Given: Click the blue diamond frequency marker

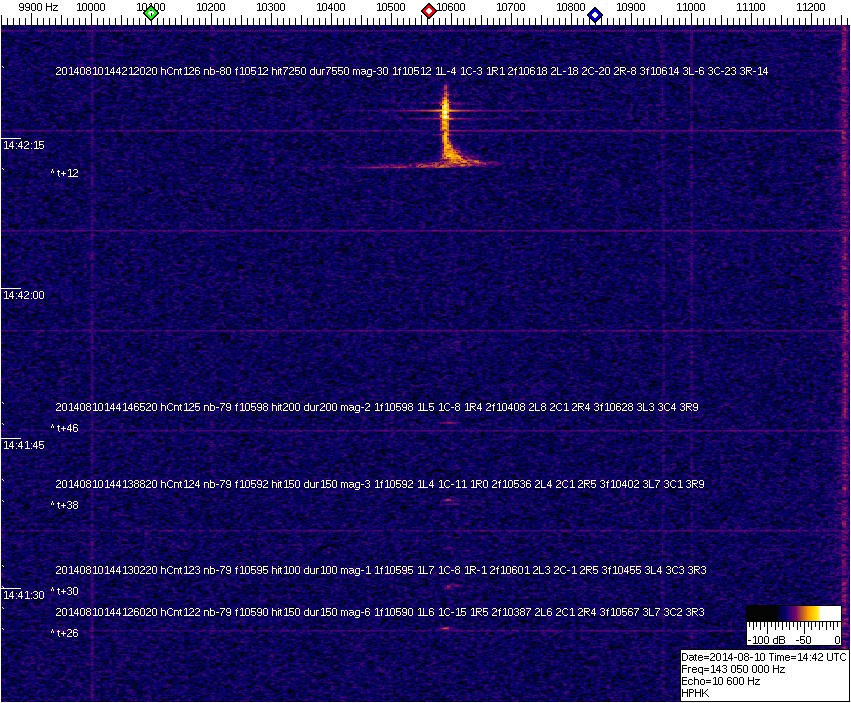Looking at the screenshot, I should coord(595,14).
